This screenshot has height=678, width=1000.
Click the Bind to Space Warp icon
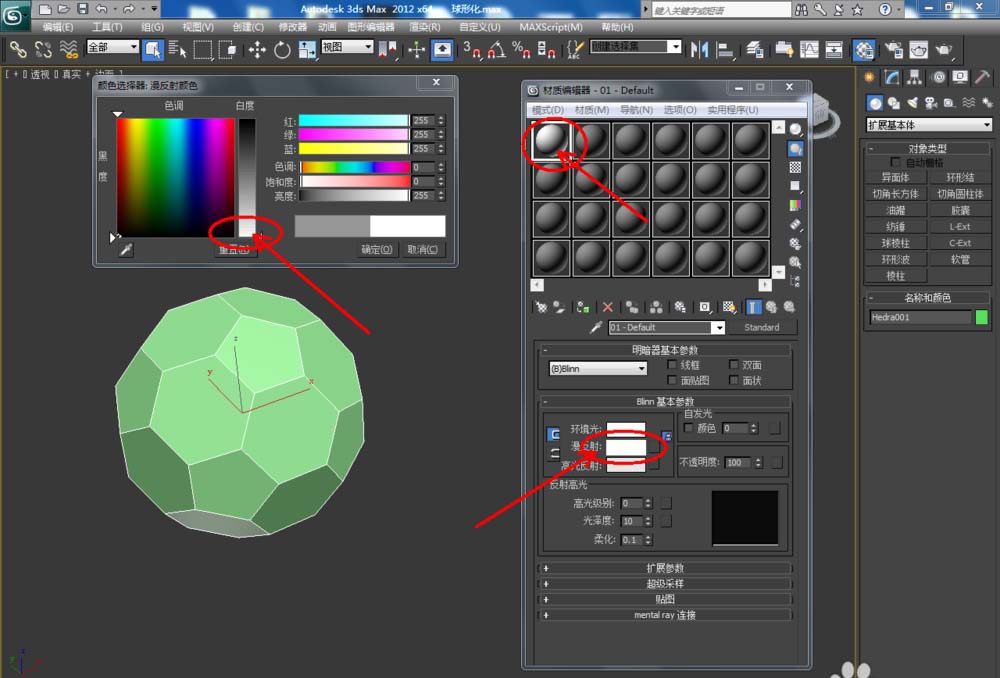click(68, 49)
